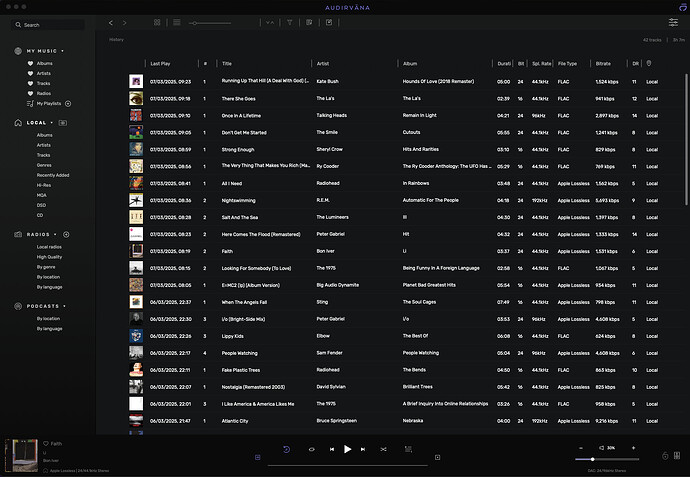Add a new playlist with plus icon
690x477 pixels.
pyautogui.click(x=68, y=104)
